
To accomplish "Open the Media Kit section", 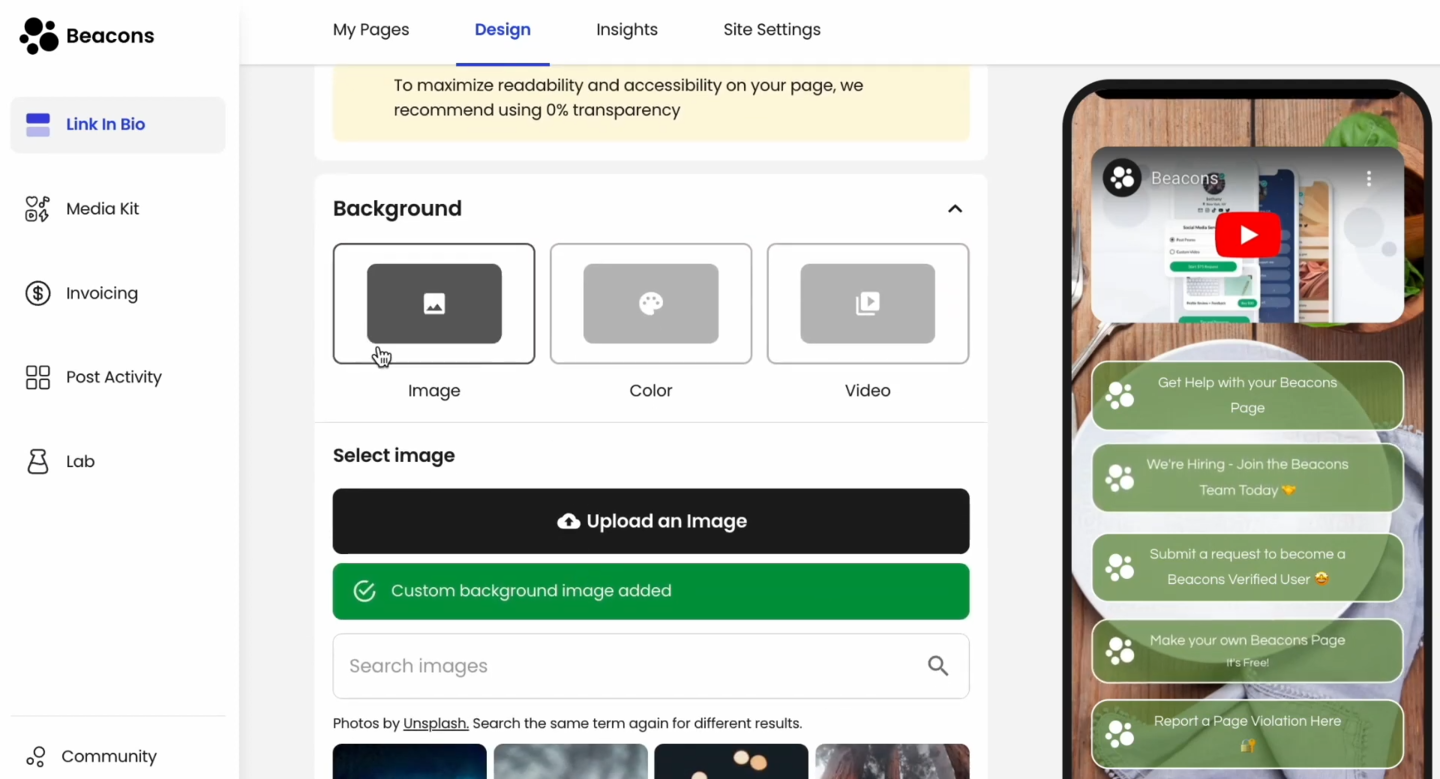I will tap(102, 209).
